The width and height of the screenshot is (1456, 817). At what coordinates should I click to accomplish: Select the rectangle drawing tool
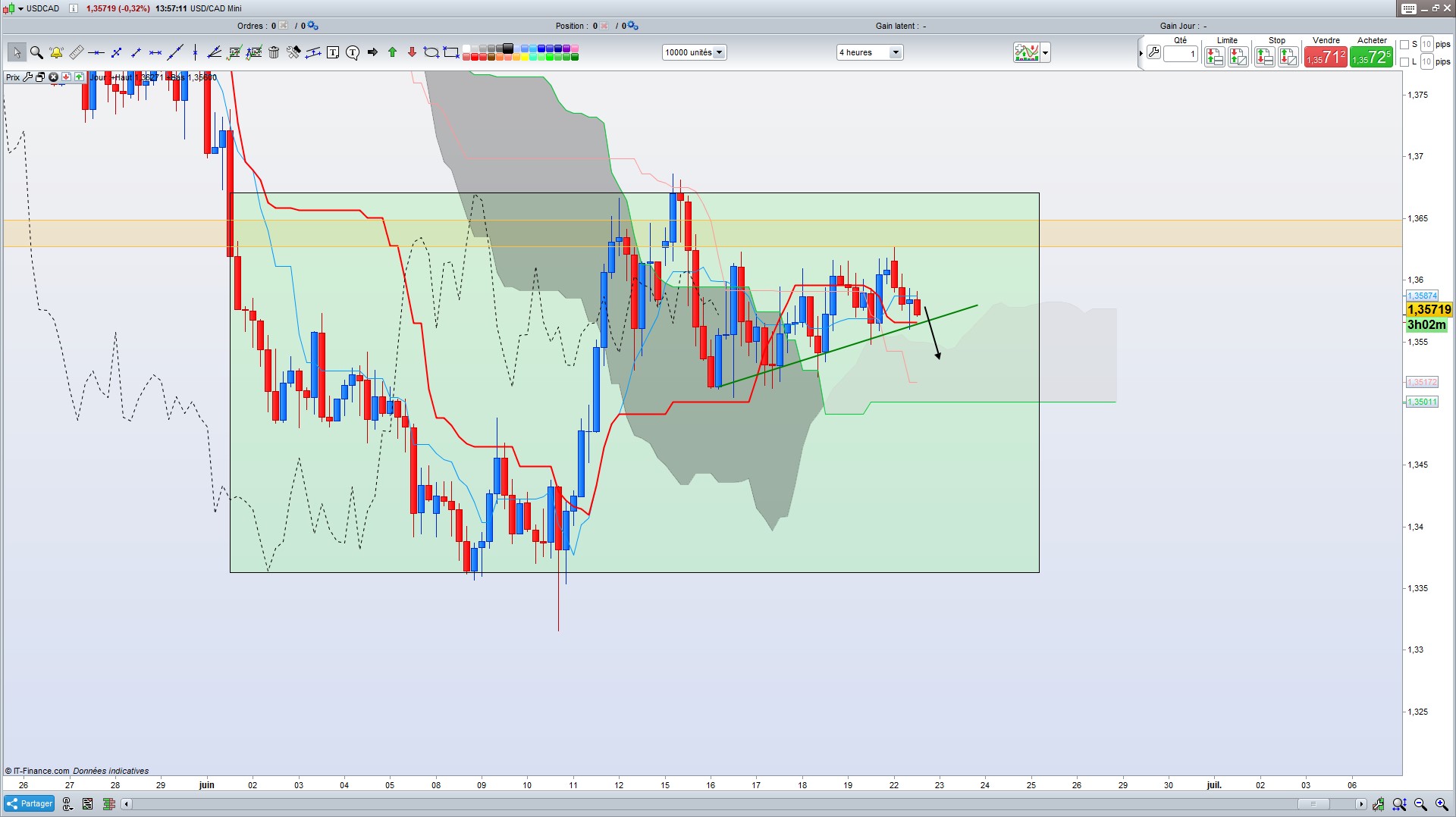click(x=451, y=52)
